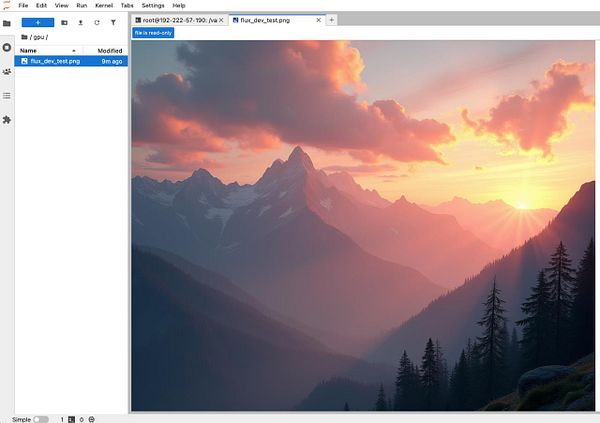This screenshot has height=423, width=600.
Task: Click the gpu breadcrumb folder
Action: (x=39, y=37)
